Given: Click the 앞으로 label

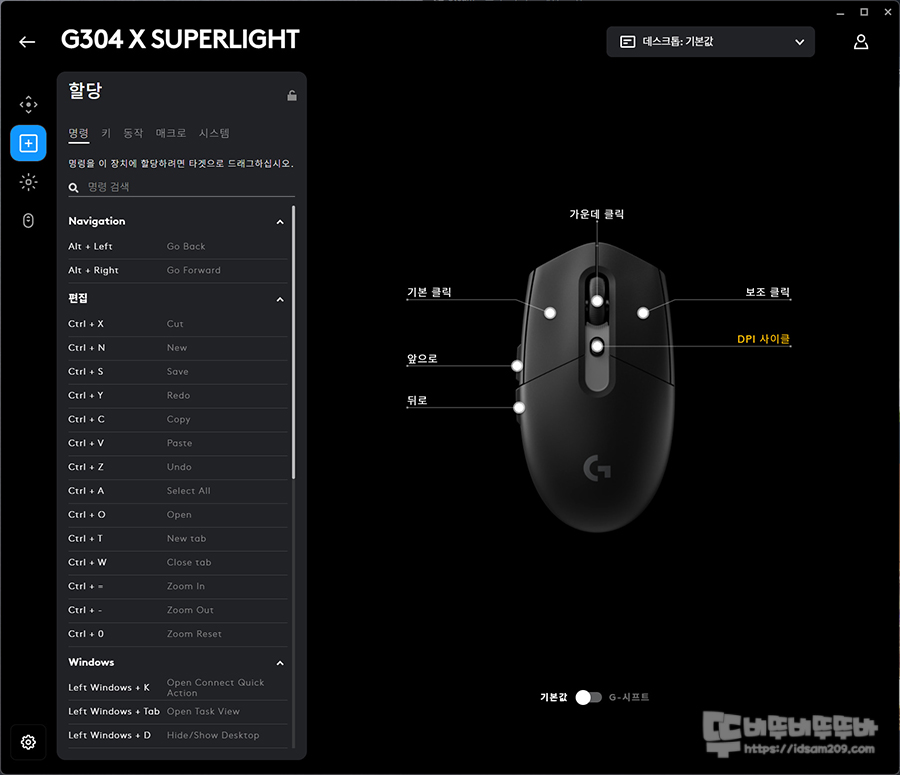Looking at the screenshot, I should (x=422, y=359).
